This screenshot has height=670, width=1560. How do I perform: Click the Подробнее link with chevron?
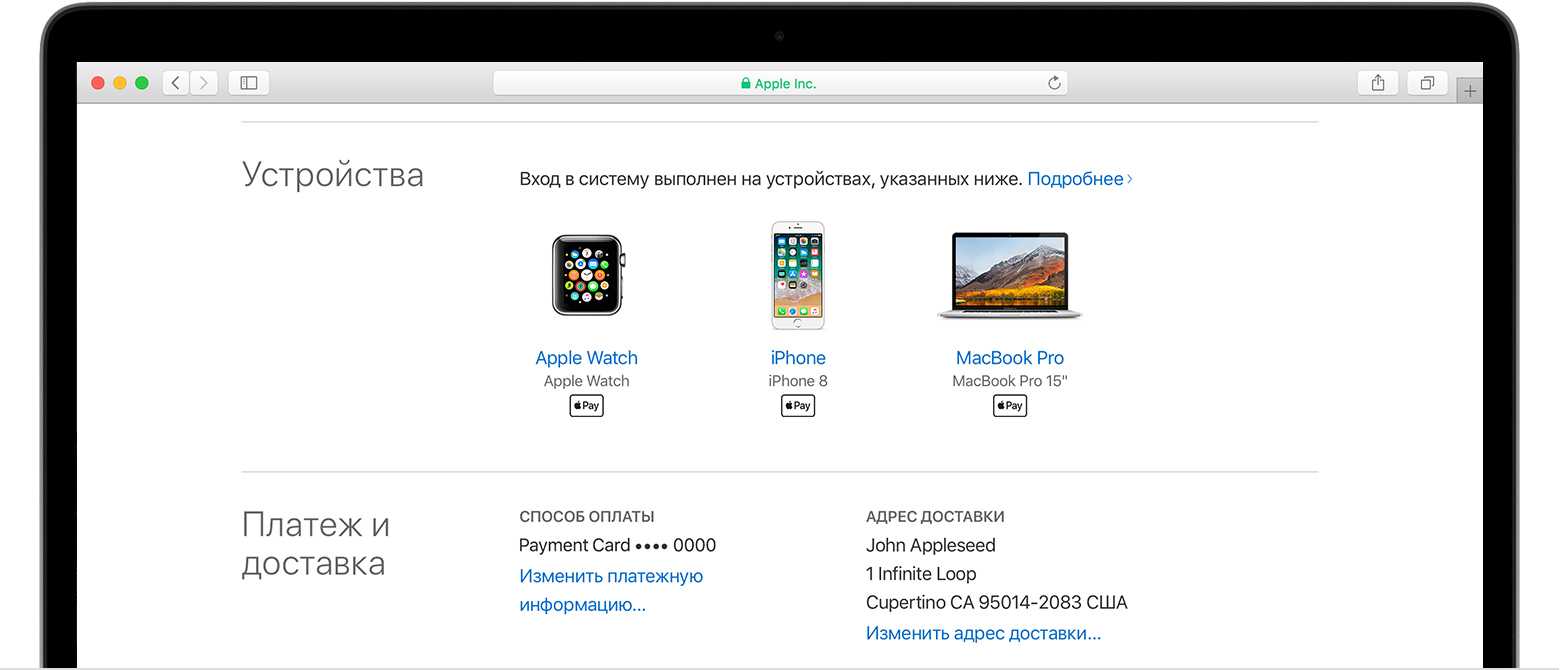(x=1078, y=179)
